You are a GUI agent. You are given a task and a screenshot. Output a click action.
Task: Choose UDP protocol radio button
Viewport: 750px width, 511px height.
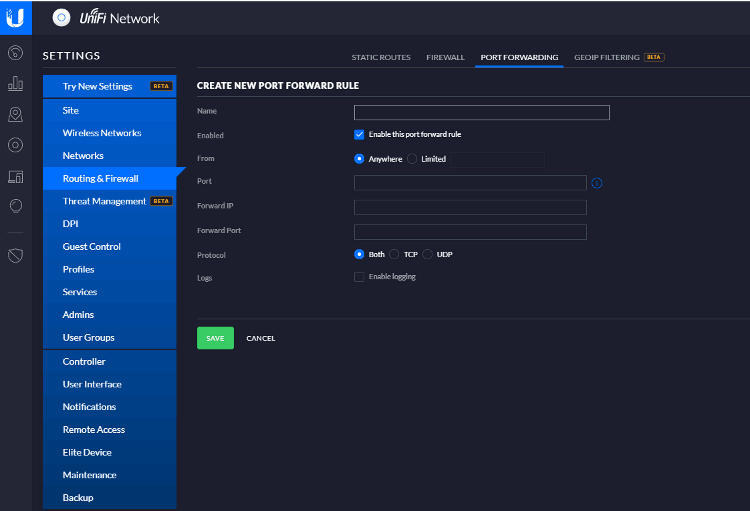click(428, 255)
